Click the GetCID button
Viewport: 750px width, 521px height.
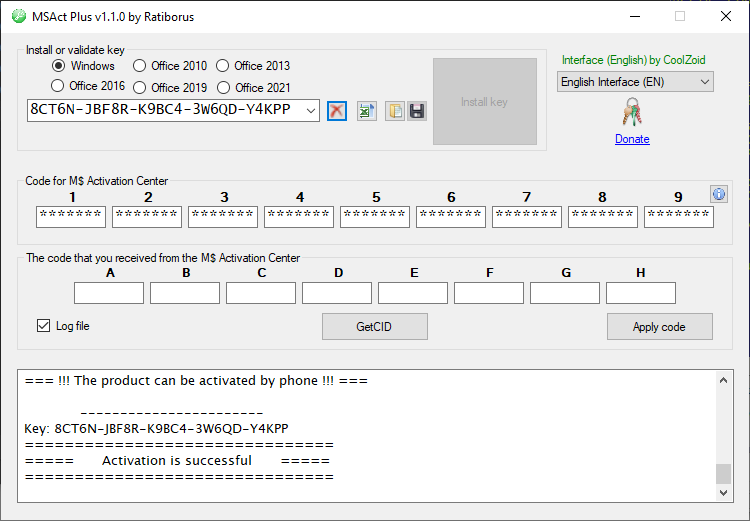(x=375, y=327)
